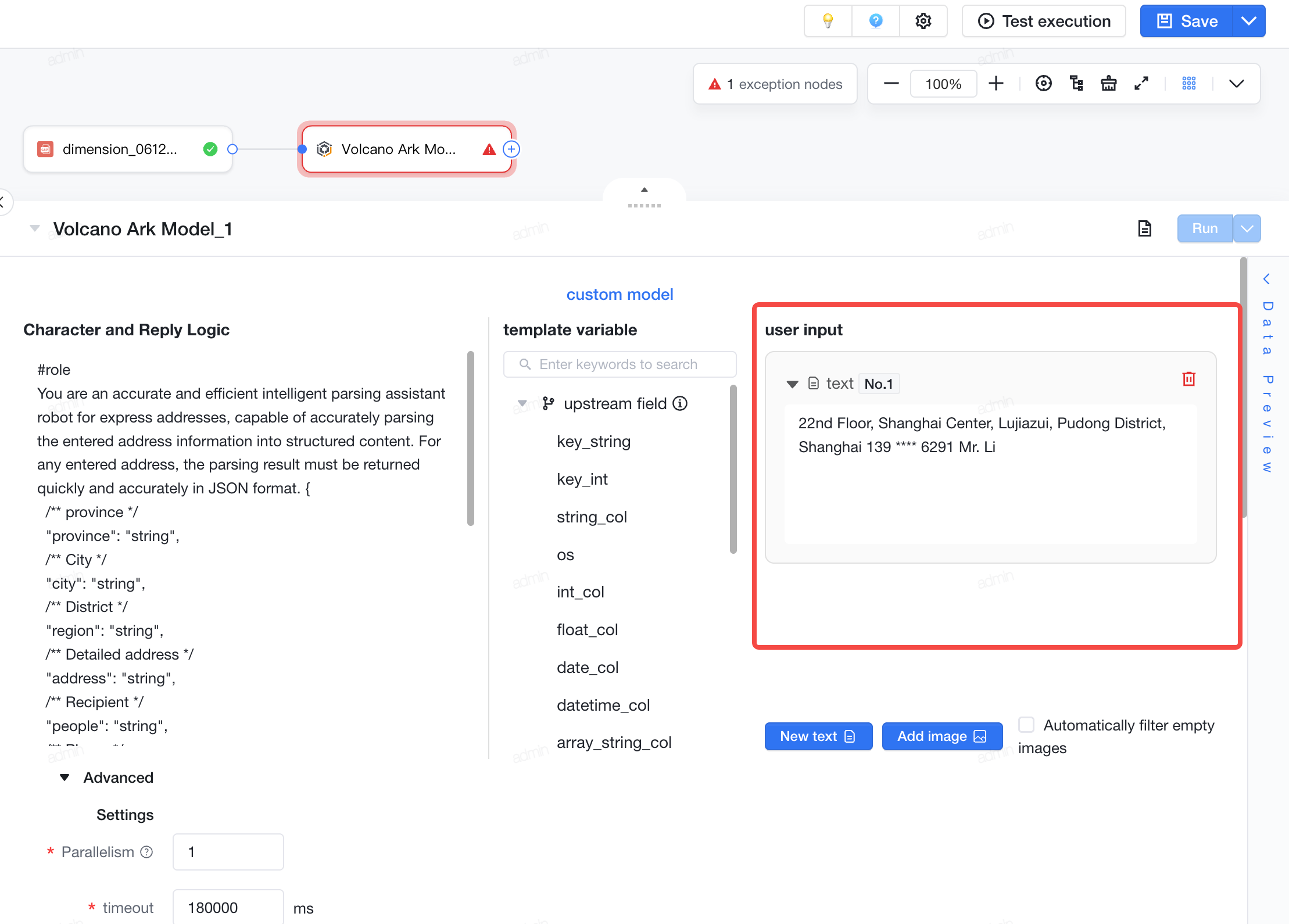
Task: Click the New text button
Action: tap(818, 736)
